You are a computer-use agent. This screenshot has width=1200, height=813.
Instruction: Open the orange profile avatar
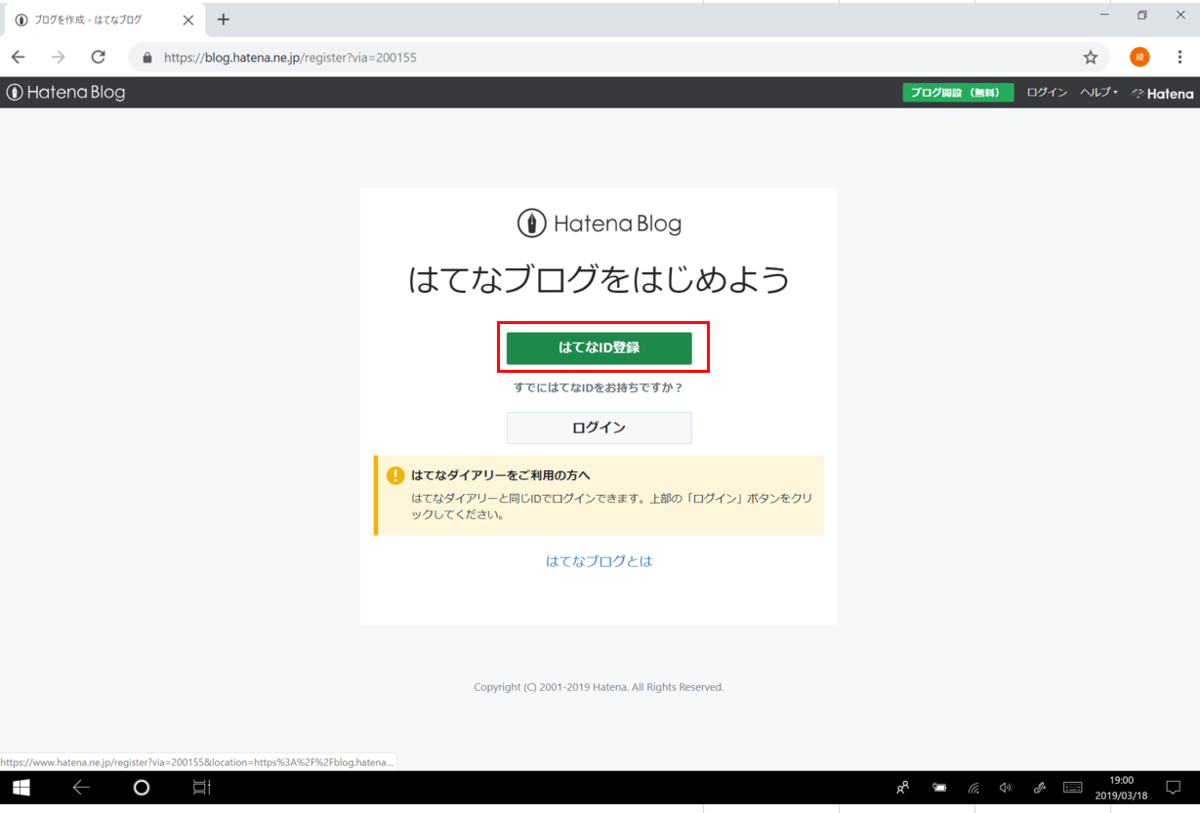coord(1139,57)
